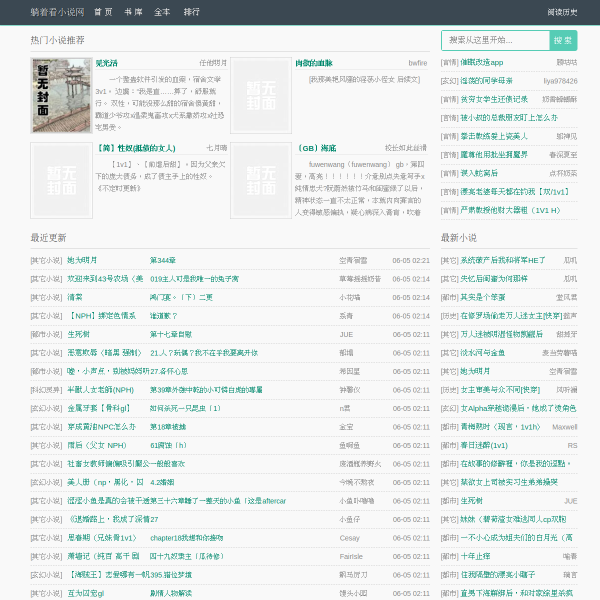Open 十年止痒 in 最新小说

(x=475, y=556)
